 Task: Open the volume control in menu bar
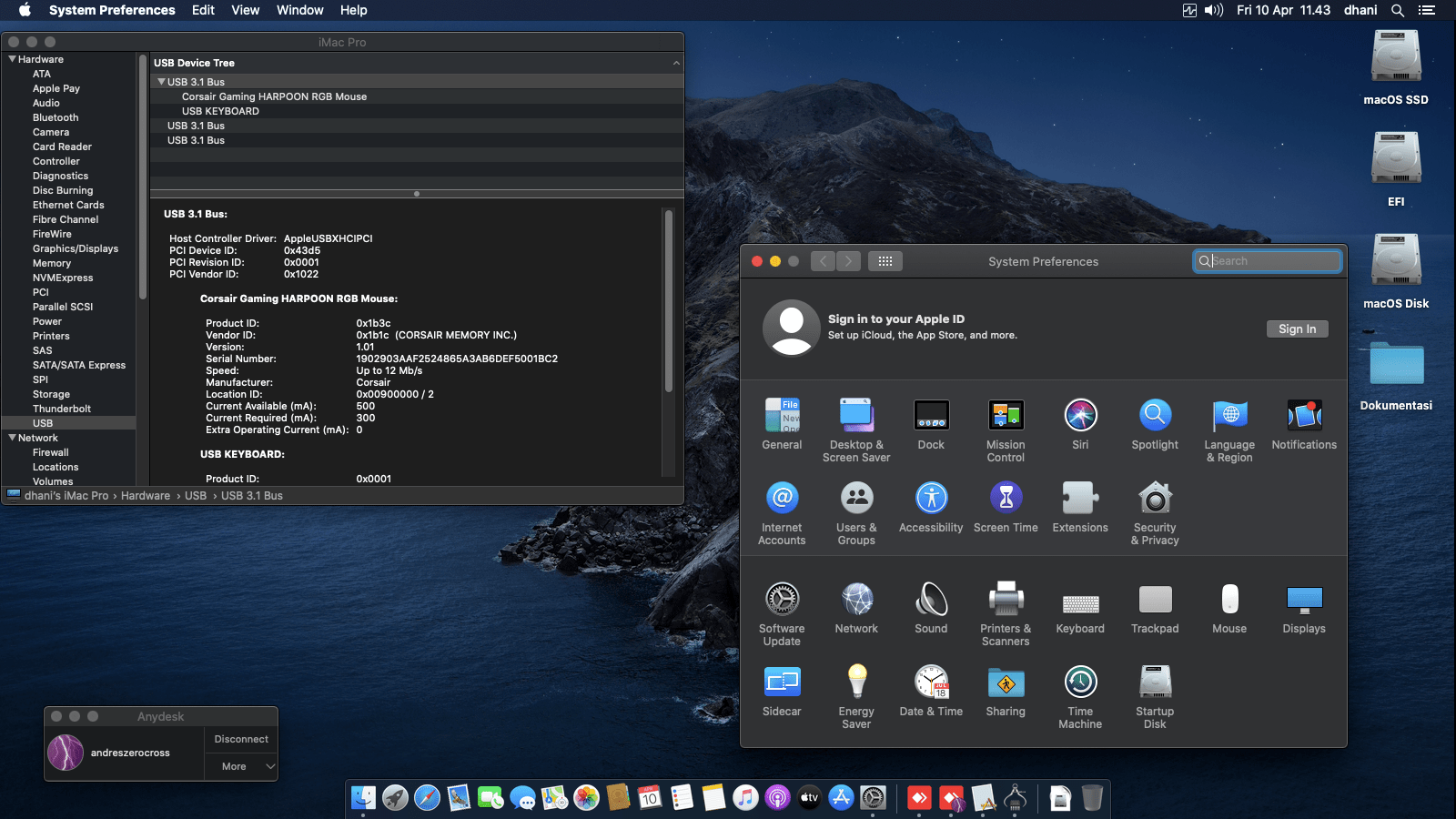click(1214, 10)
